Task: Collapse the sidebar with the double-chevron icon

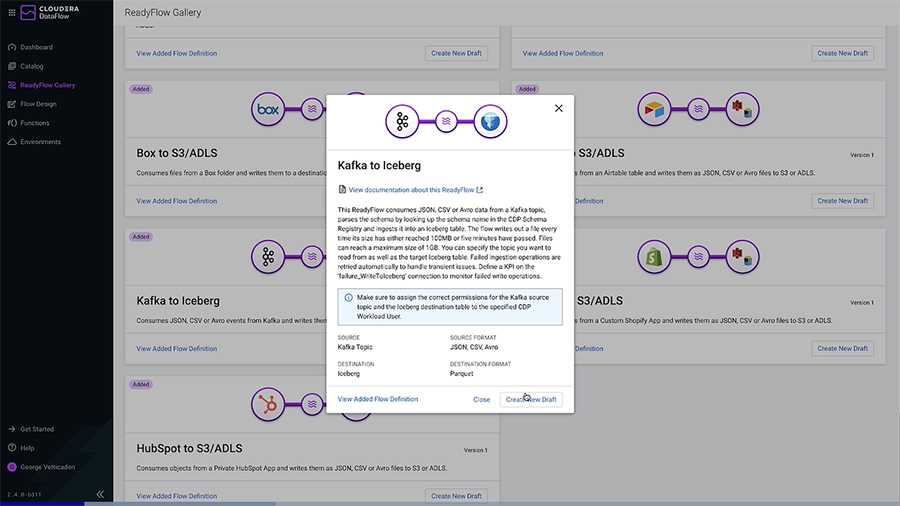Action: (100, 494)
